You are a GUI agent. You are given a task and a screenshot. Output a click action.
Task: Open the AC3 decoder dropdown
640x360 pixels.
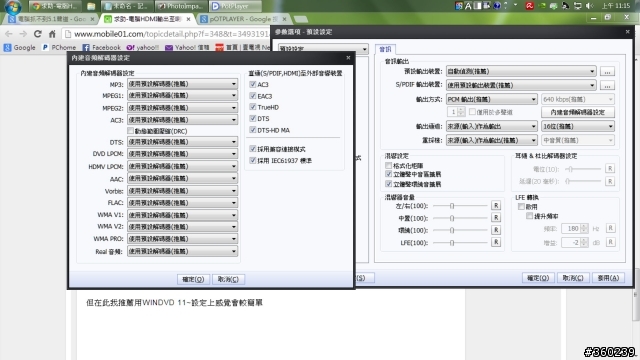coord(182,120)
